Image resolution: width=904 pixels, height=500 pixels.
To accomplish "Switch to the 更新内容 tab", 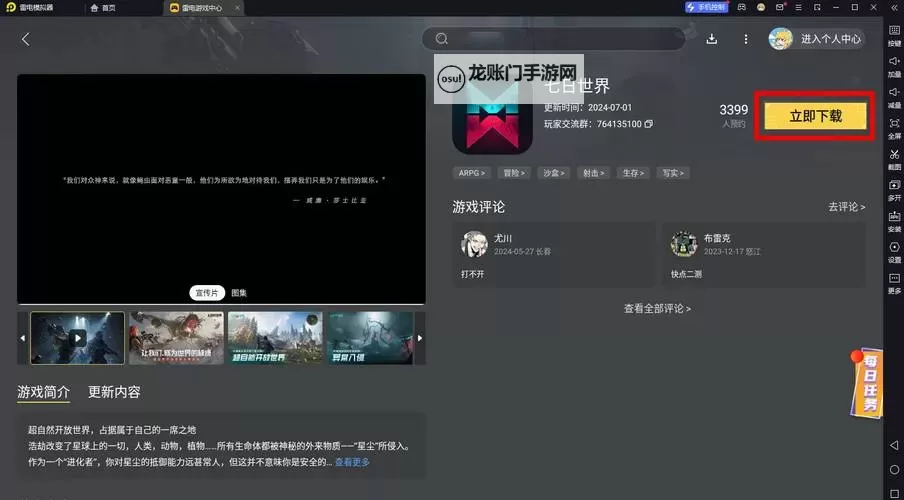I will pos(114,392).
